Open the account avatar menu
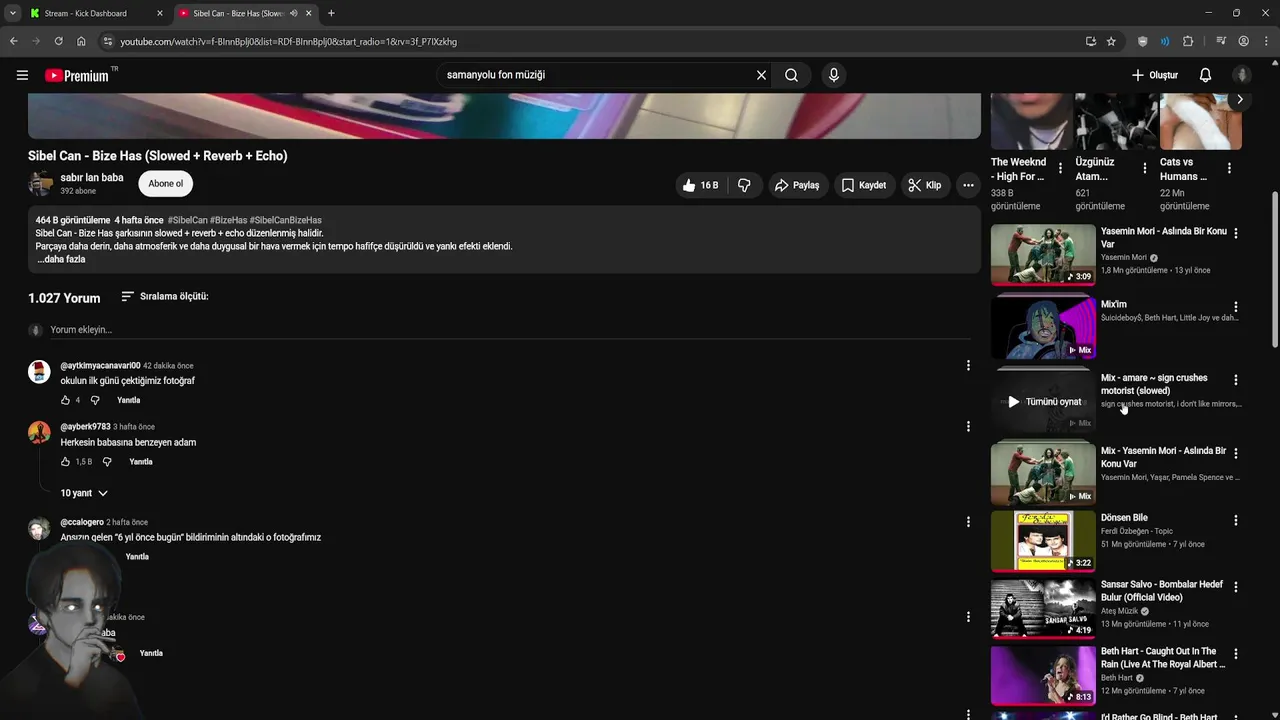The image size is (1280, 720). [x=1242, y=75]
